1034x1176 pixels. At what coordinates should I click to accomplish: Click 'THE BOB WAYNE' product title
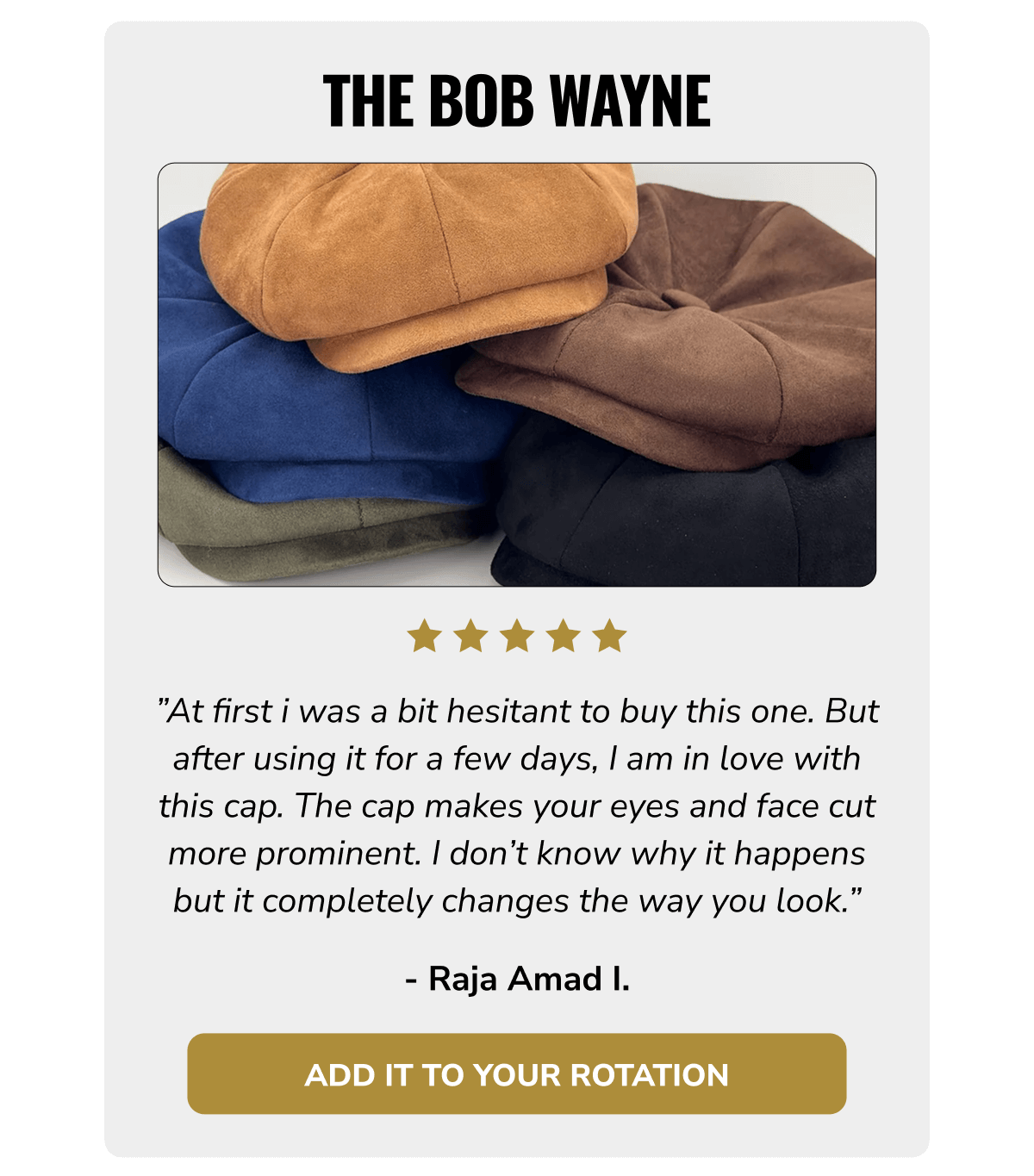tap(517, 101)
